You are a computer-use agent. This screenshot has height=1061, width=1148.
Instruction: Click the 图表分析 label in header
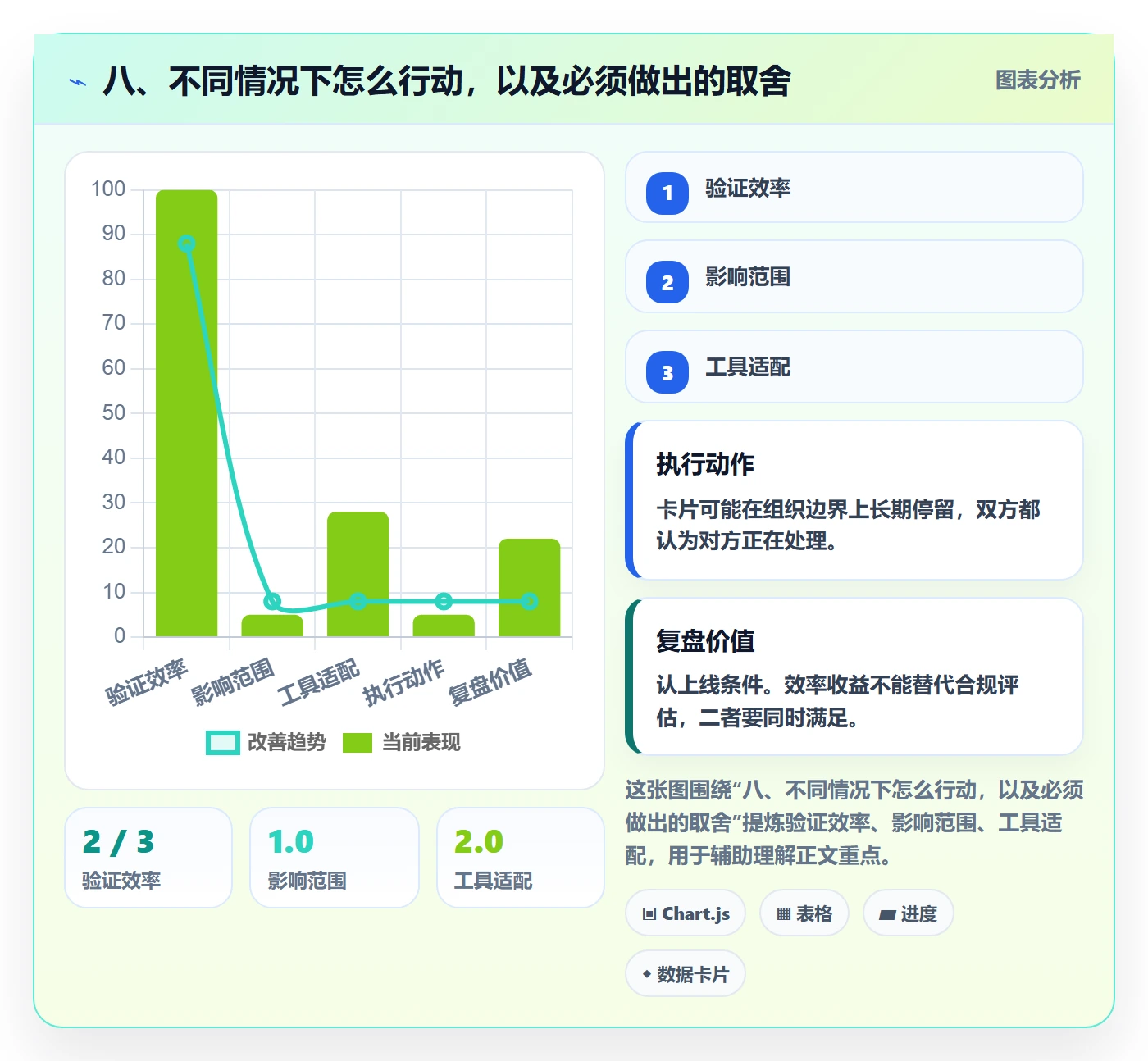point(1037,80)
